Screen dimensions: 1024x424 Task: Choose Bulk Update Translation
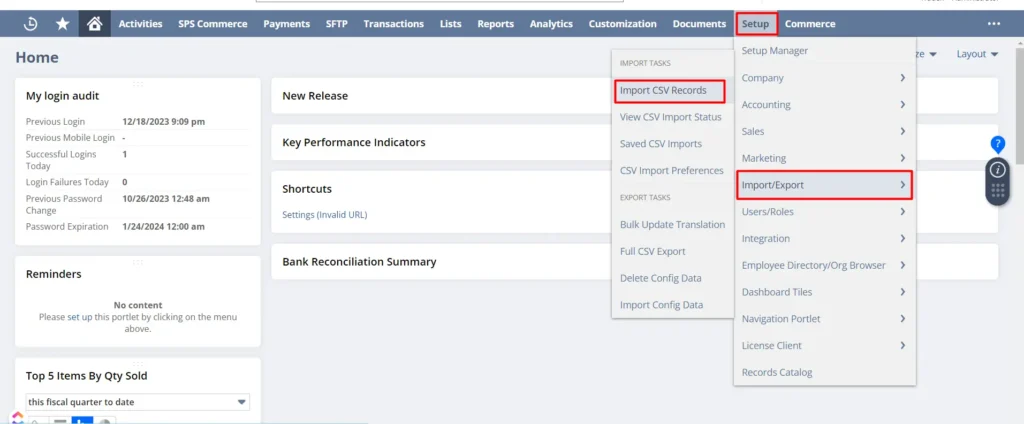[x=671, y=224]
